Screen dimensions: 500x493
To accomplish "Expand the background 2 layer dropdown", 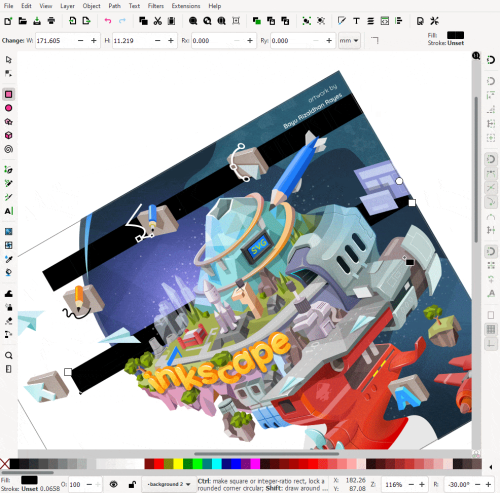I will [x=169, y=484].
